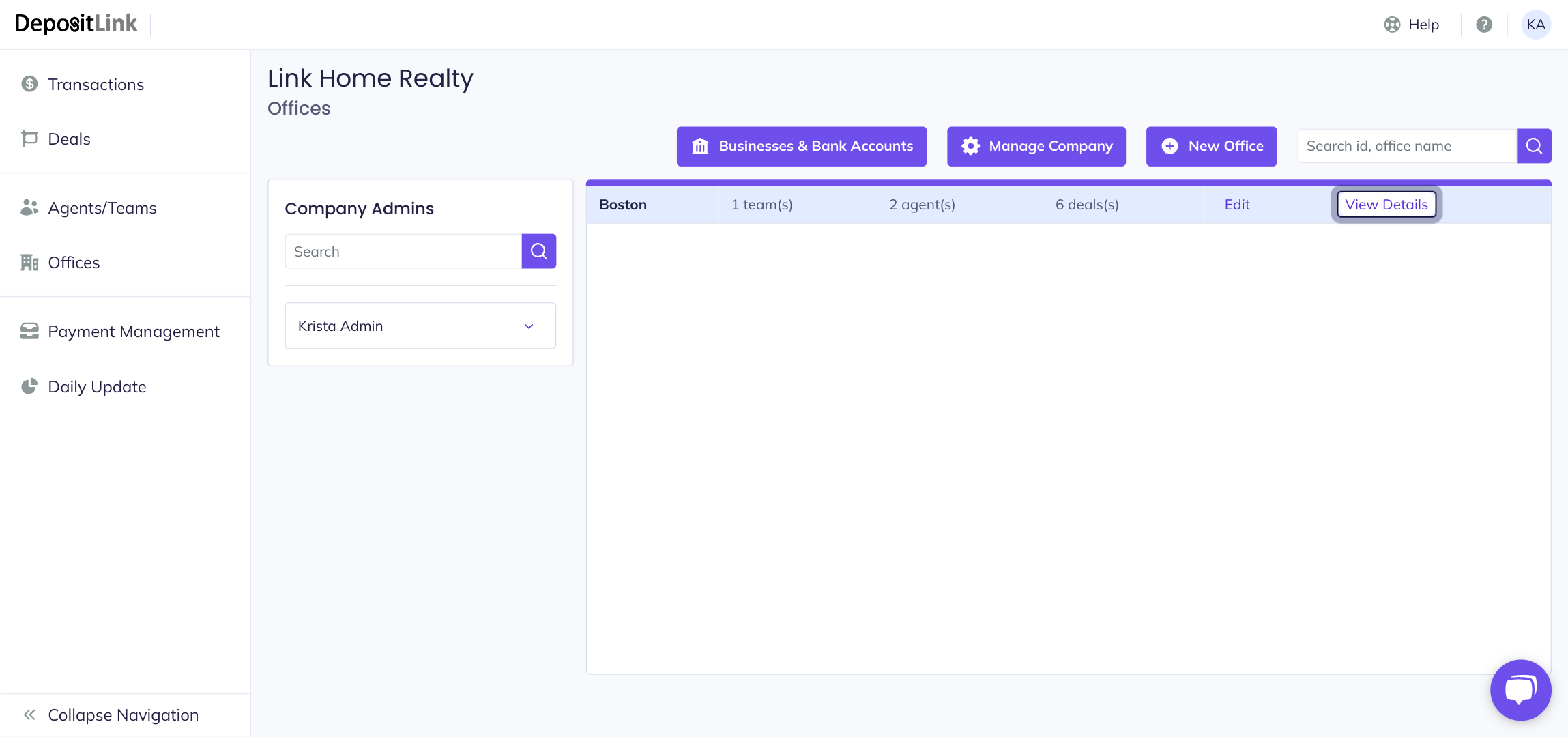1568x737 pixels.
Task: Click the New Office button
Action: [1211, 146]
